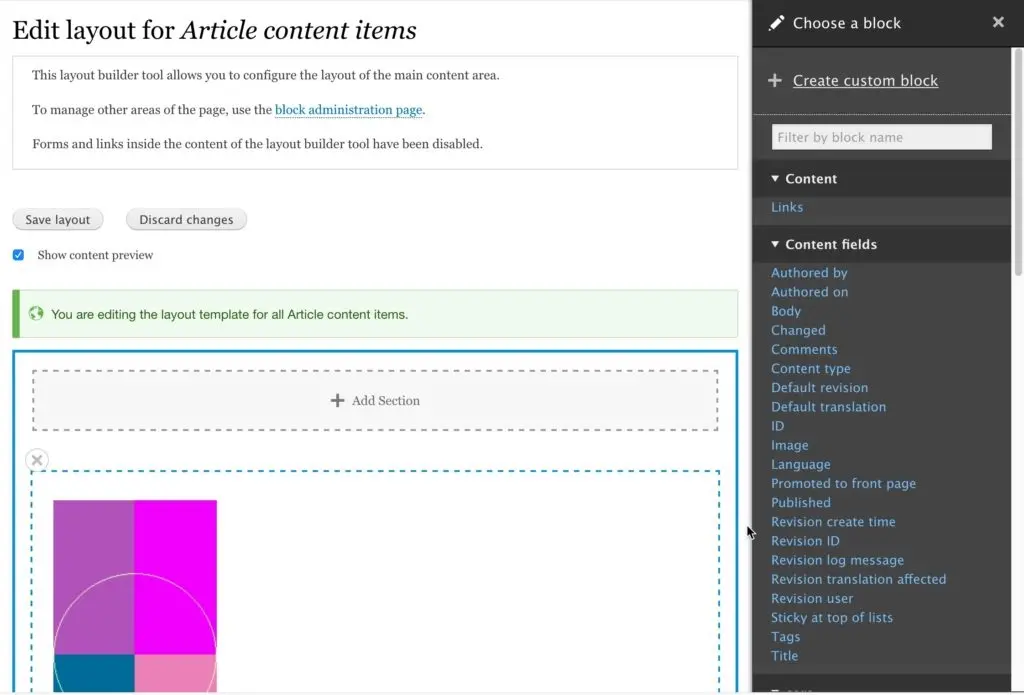The height and width of the screenshot is (695, 1024).
Task: Select Revision log message block
Action: (x=837, y=560)
